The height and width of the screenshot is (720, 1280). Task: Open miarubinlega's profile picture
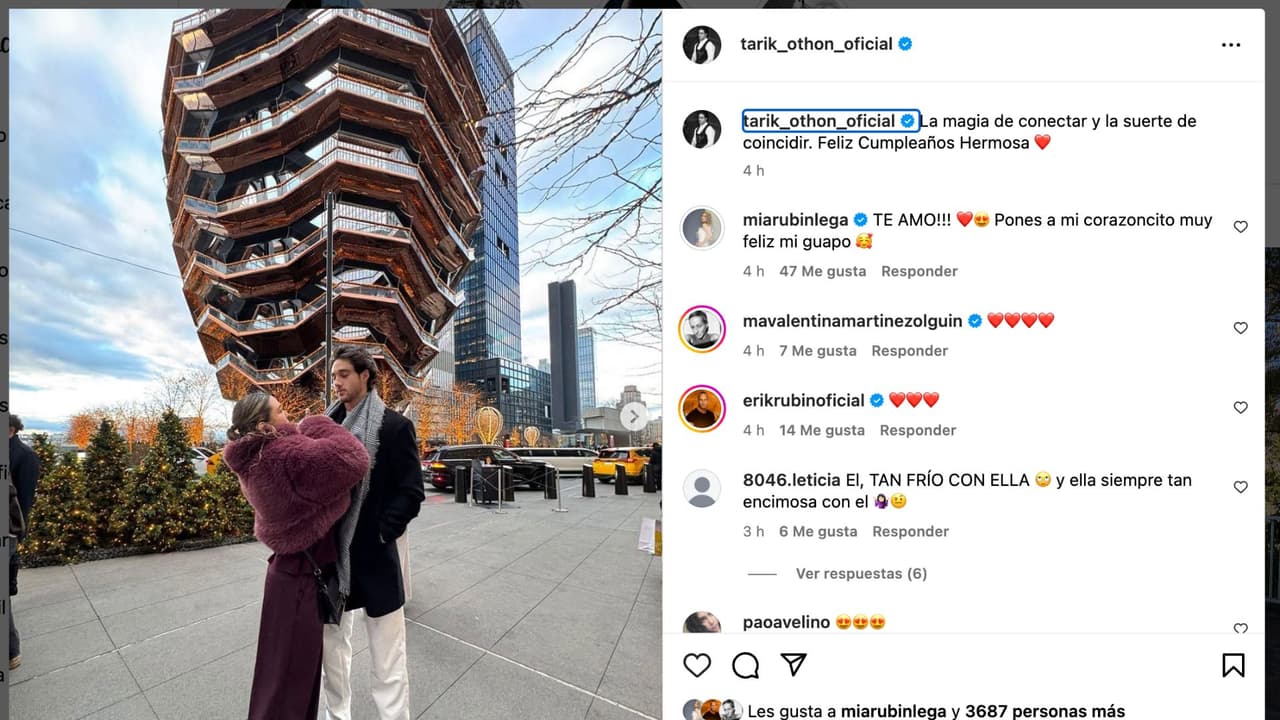point(702,228)
